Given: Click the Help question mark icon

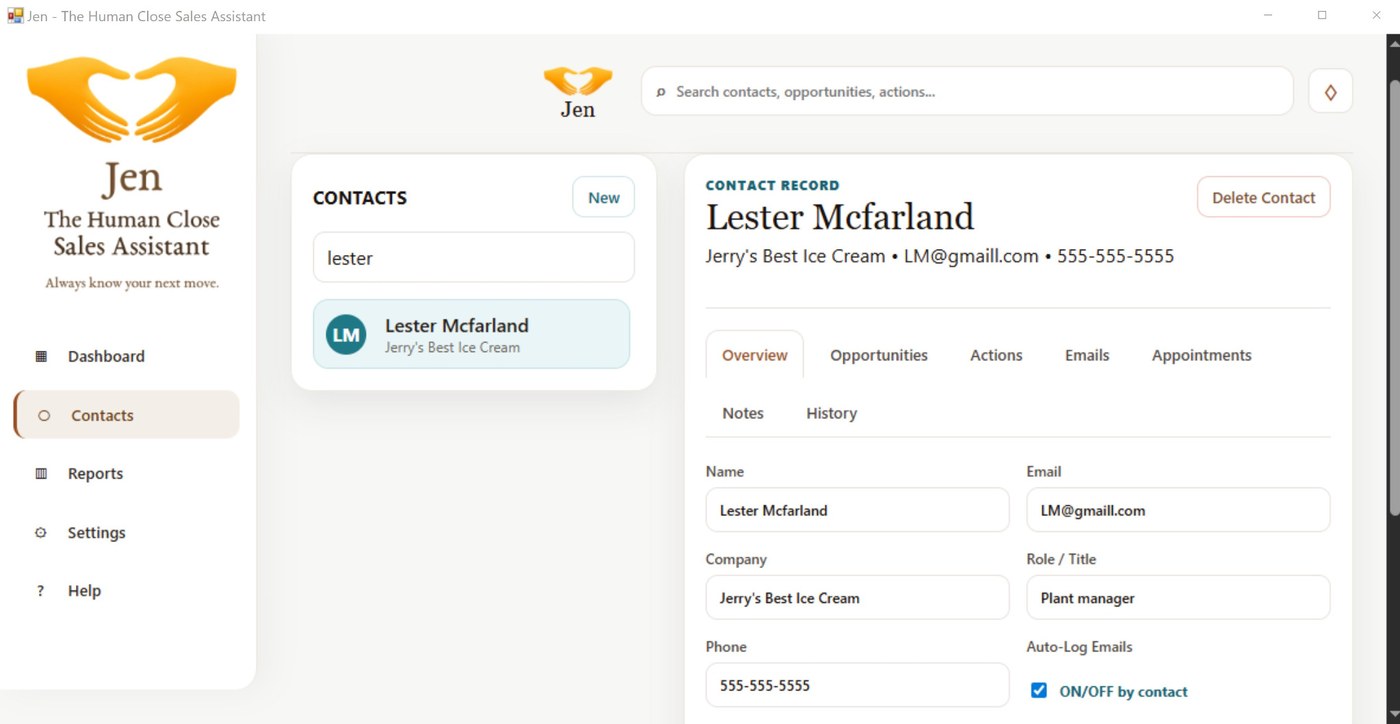Looking at the screenshot, I should pos(41,591).
